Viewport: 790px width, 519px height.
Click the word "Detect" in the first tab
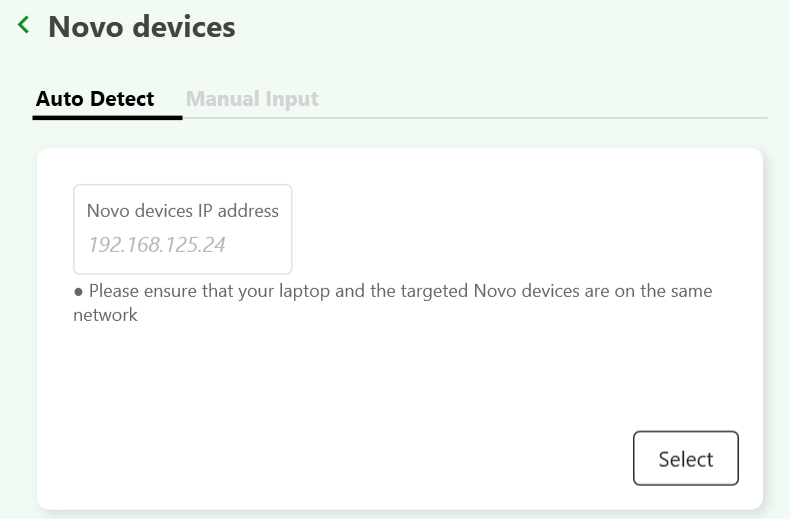[x=122, y=99]
